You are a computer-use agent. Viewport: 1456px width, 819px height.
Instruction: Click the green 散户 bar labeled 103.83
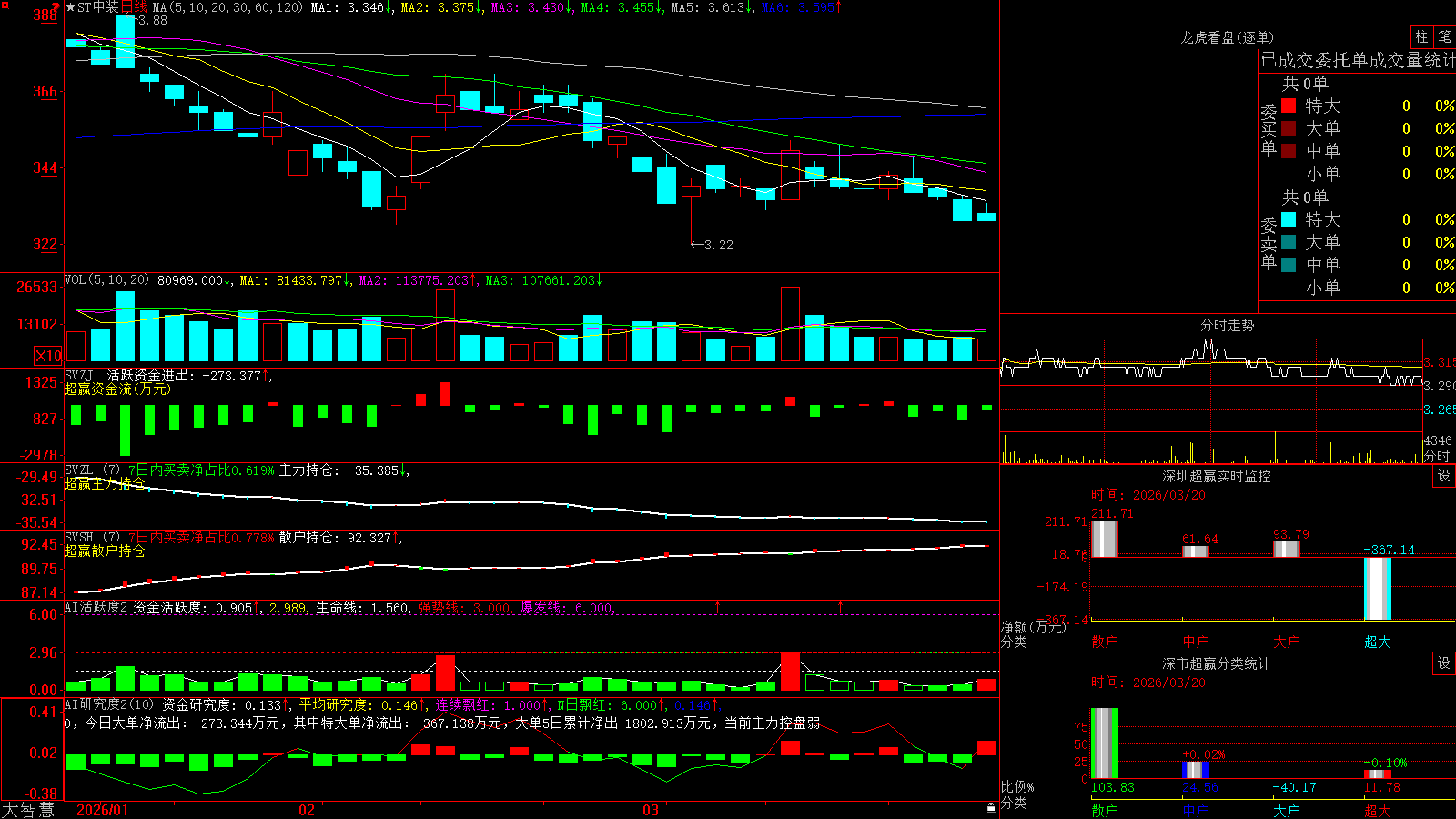1104,743
